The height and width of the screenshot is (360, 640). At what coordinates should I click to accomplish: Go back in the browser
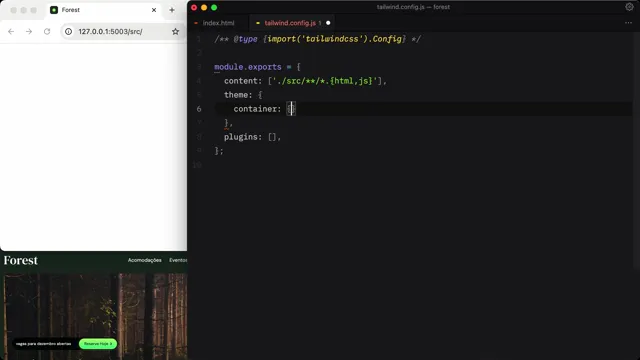coord(11,31)
